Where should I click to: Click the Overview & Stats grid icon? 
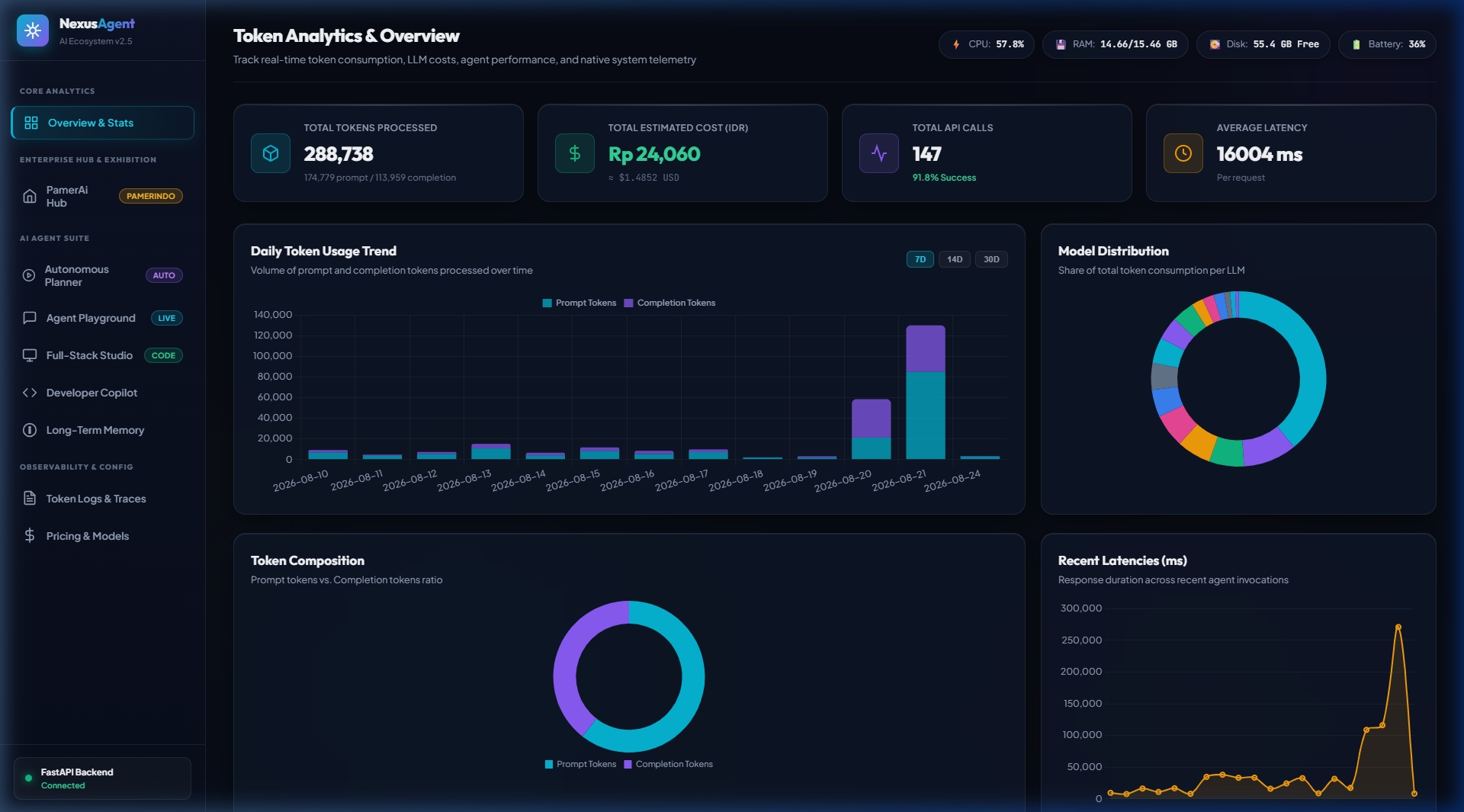(31, 123)
